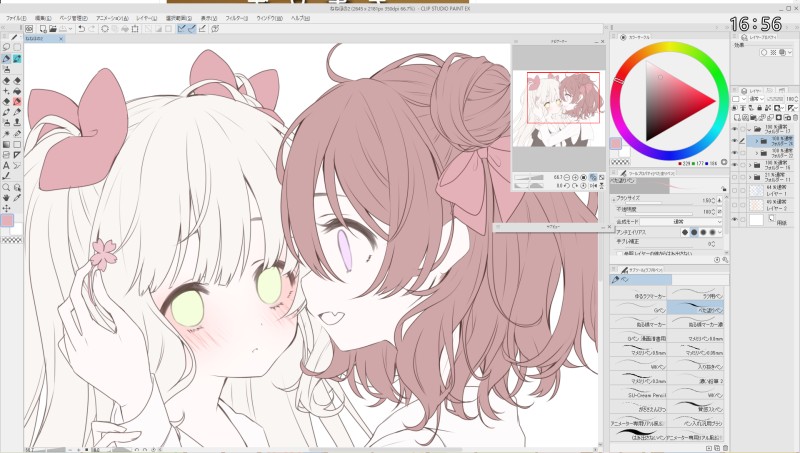Click the ブラシサイズ slider bar
The image size is (800, 453).
tap(659, 203)
